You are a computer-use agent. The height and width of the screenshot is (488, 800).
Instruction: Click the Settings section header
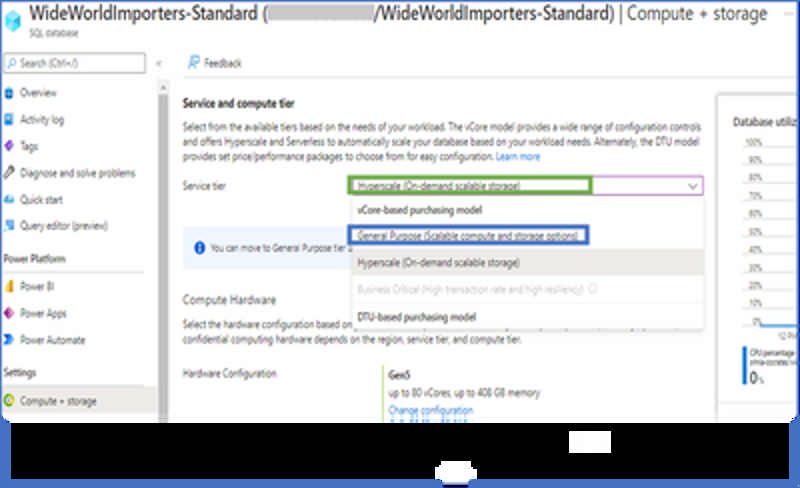point(19,372)
